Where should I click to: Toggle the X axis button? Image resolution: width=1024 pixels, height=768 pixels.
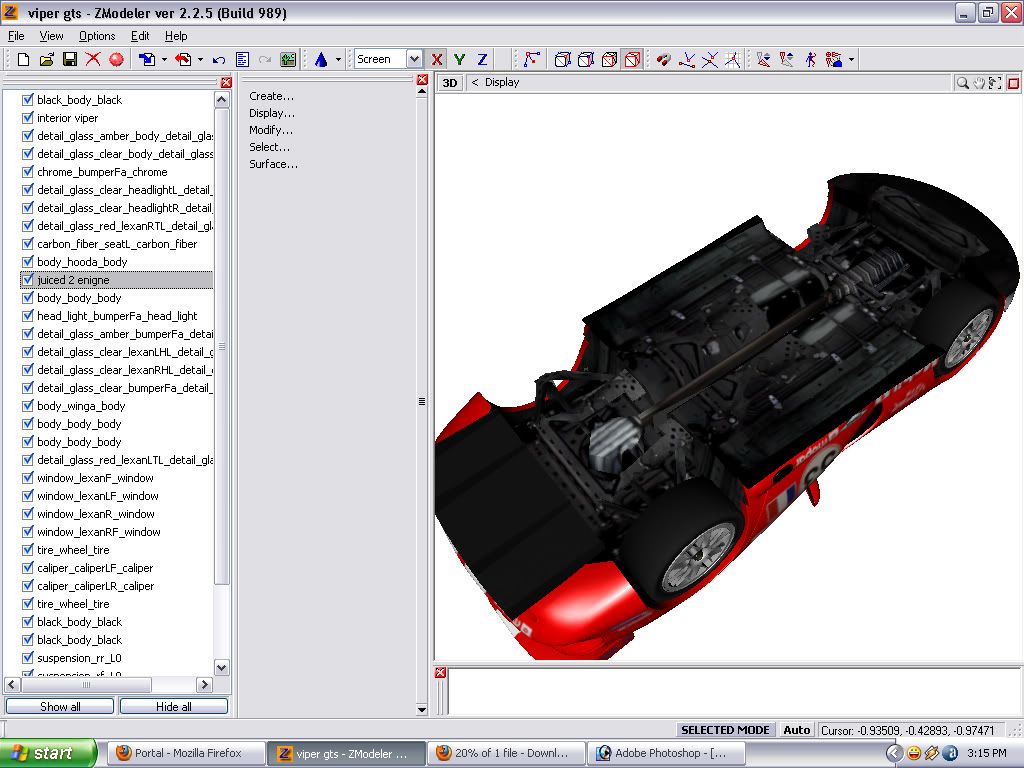coord(437,60)
